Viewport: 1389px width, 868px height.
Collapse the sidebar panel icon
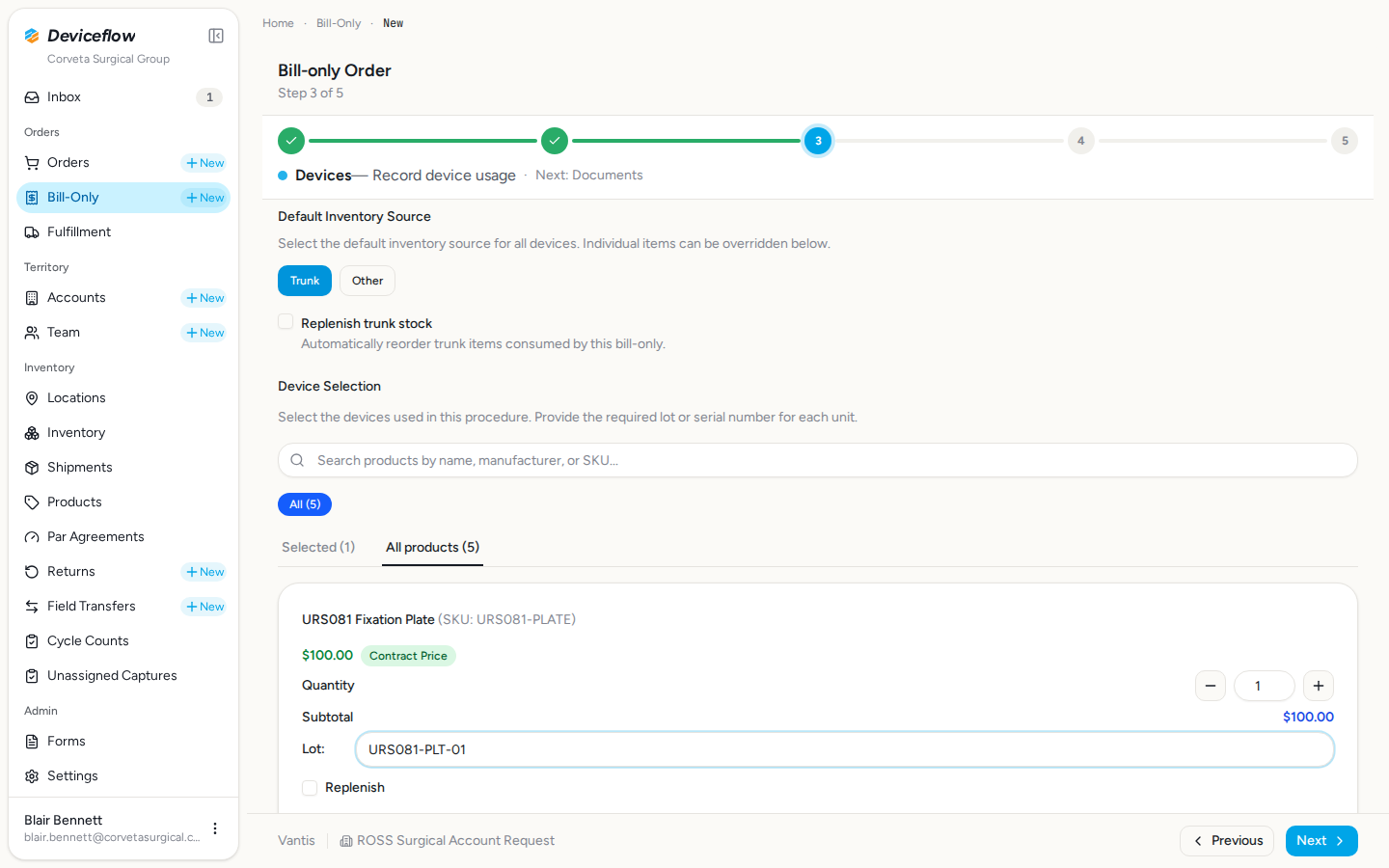(216, 36)
